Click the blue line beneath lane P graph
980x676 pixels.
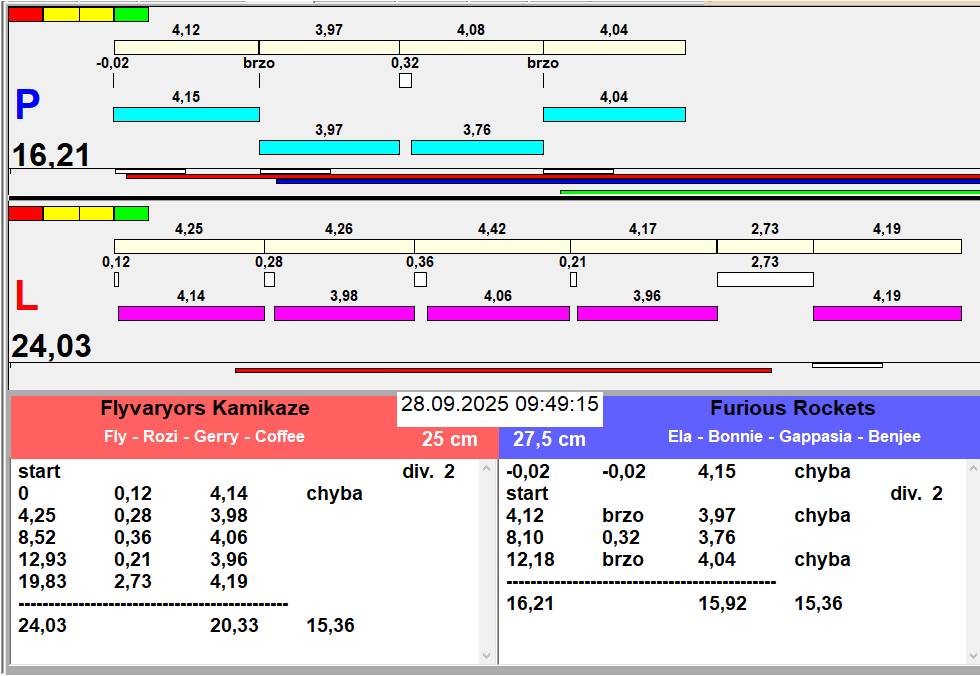[628, 181]
